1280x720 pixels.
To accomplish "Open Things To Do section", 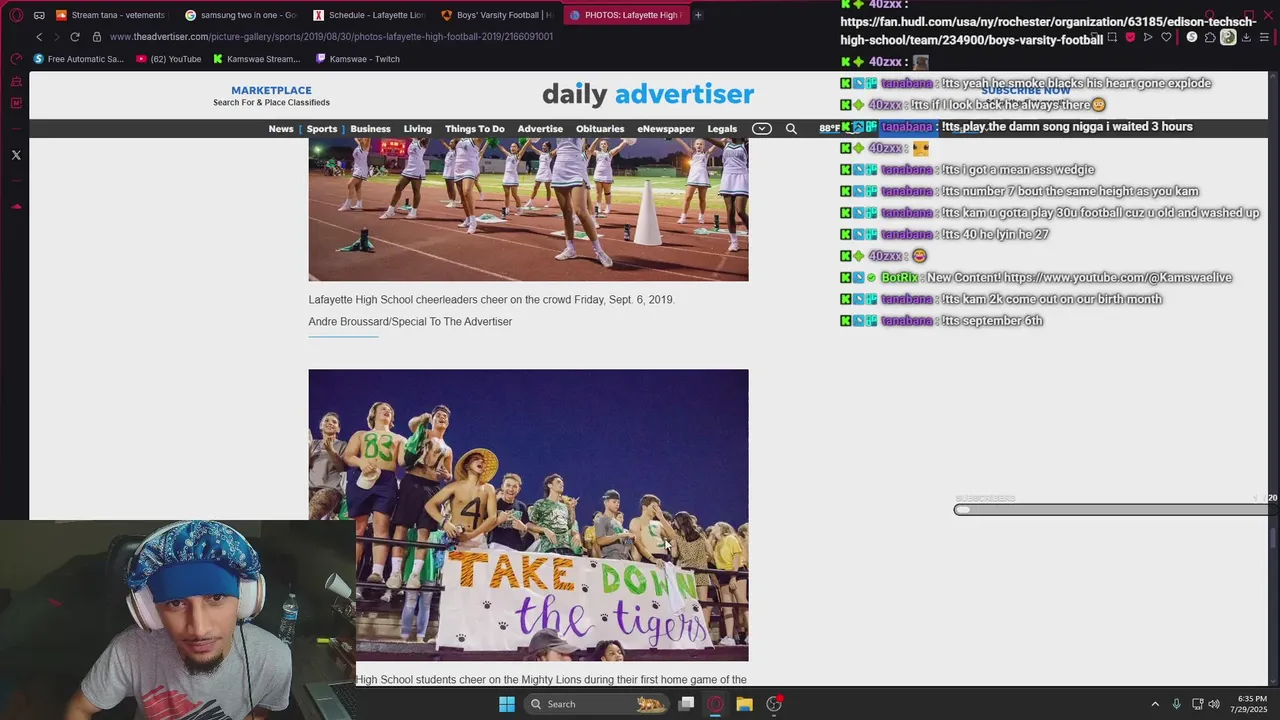I will 475,128.
